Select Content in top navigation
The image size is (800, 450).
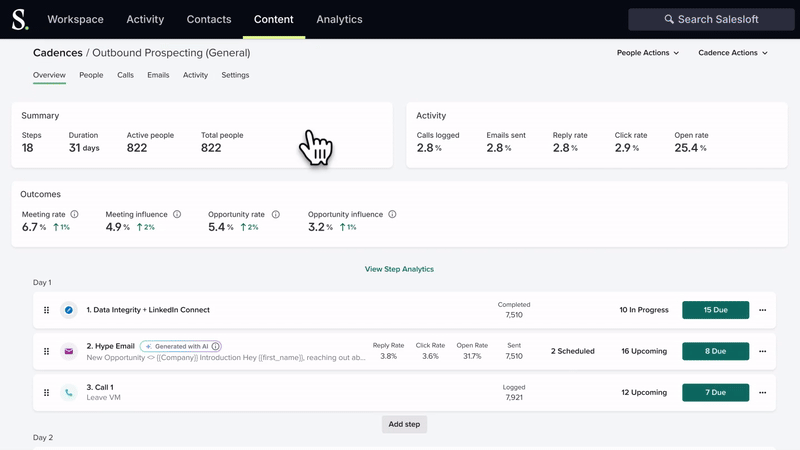[273, 19]
